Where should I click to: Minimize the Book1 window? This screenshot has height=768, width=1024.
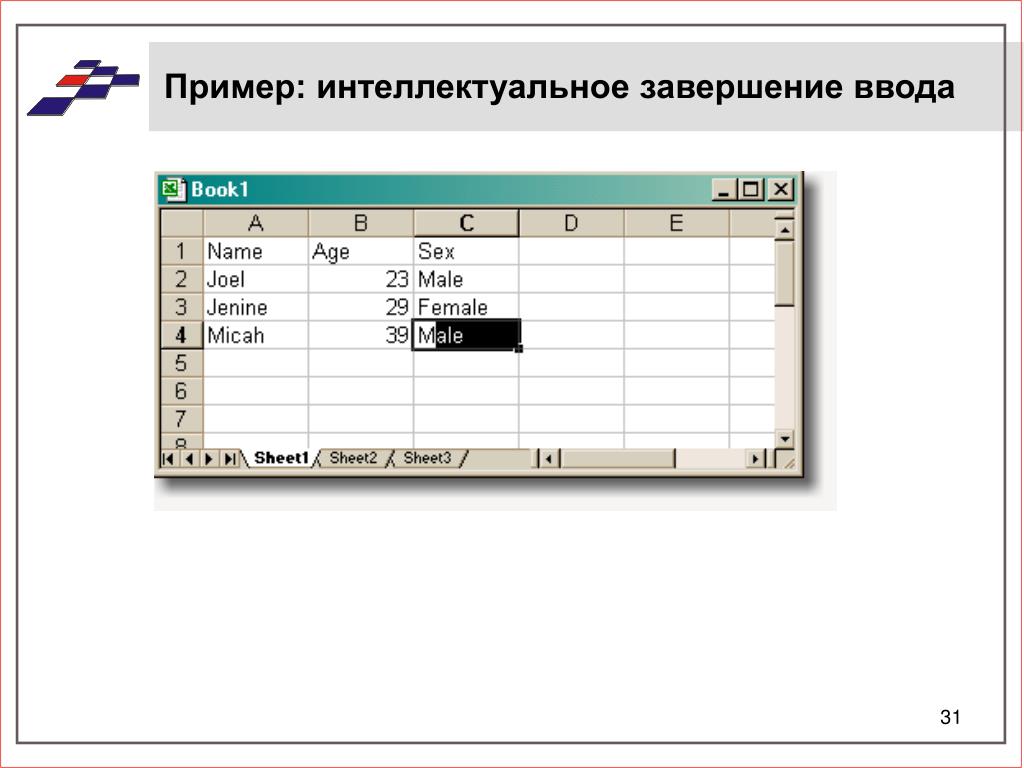(724, 190)
